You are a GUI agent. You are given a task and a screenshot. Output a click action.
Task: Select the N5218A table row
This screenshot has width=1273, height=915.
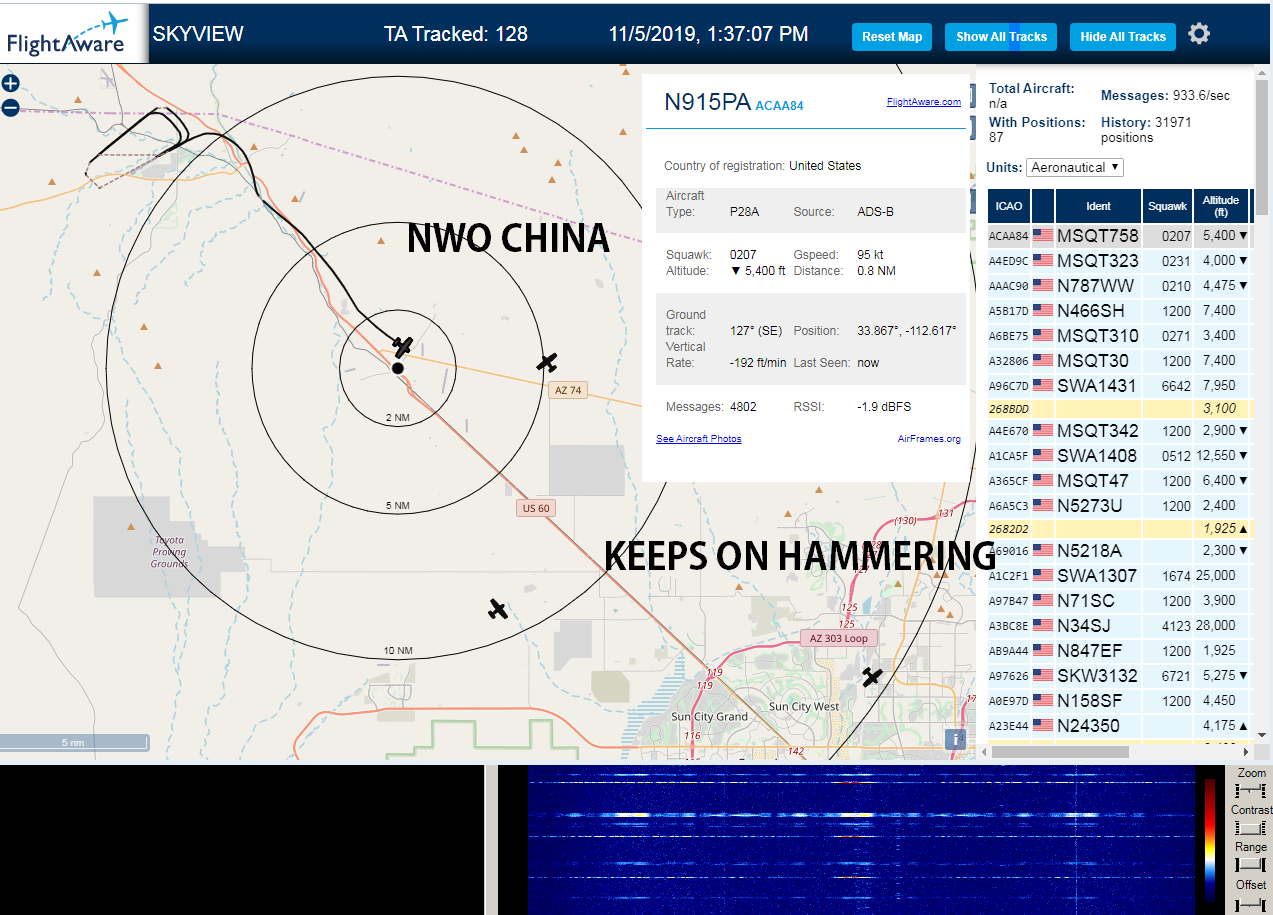(1119, 551)
